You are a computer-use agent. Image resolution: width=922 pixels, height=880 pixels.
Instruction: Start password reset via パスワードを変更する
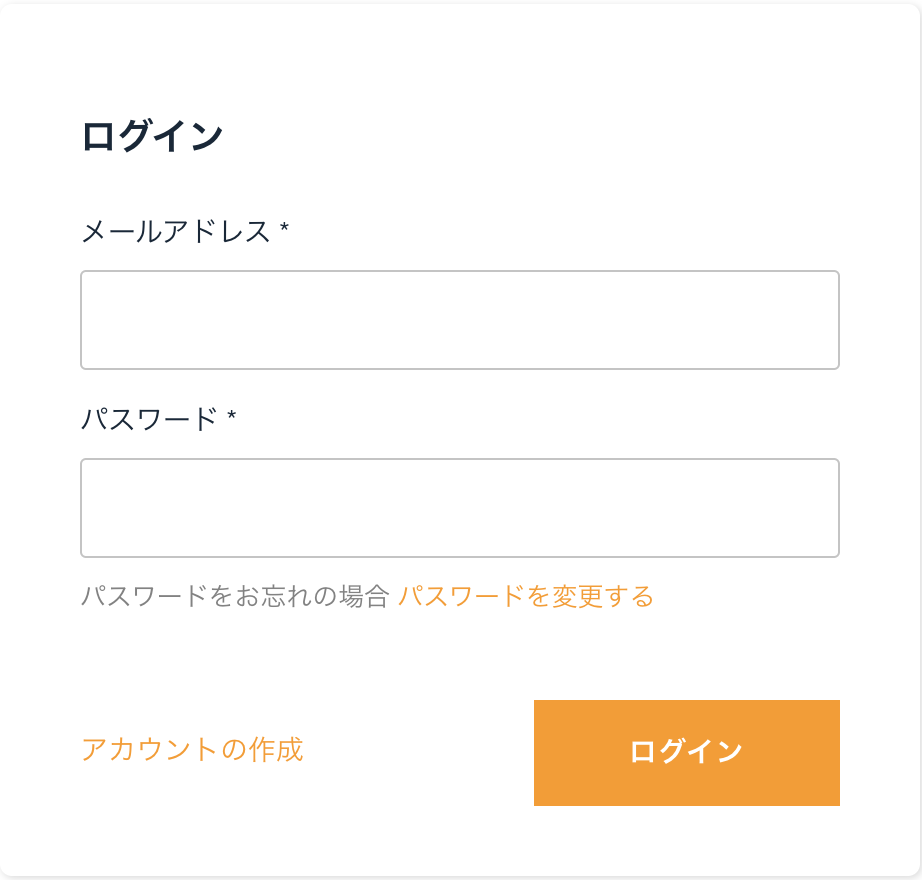coord(527,594)
